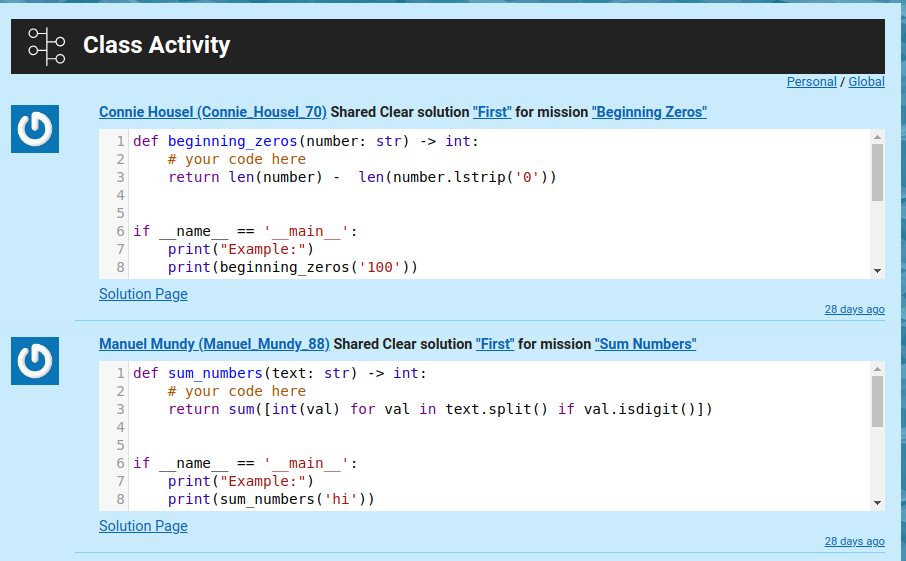Click scroll up arrow in Beginning Zeros code
The height and width of the screenshot is (561, 906).
(877, 138)
